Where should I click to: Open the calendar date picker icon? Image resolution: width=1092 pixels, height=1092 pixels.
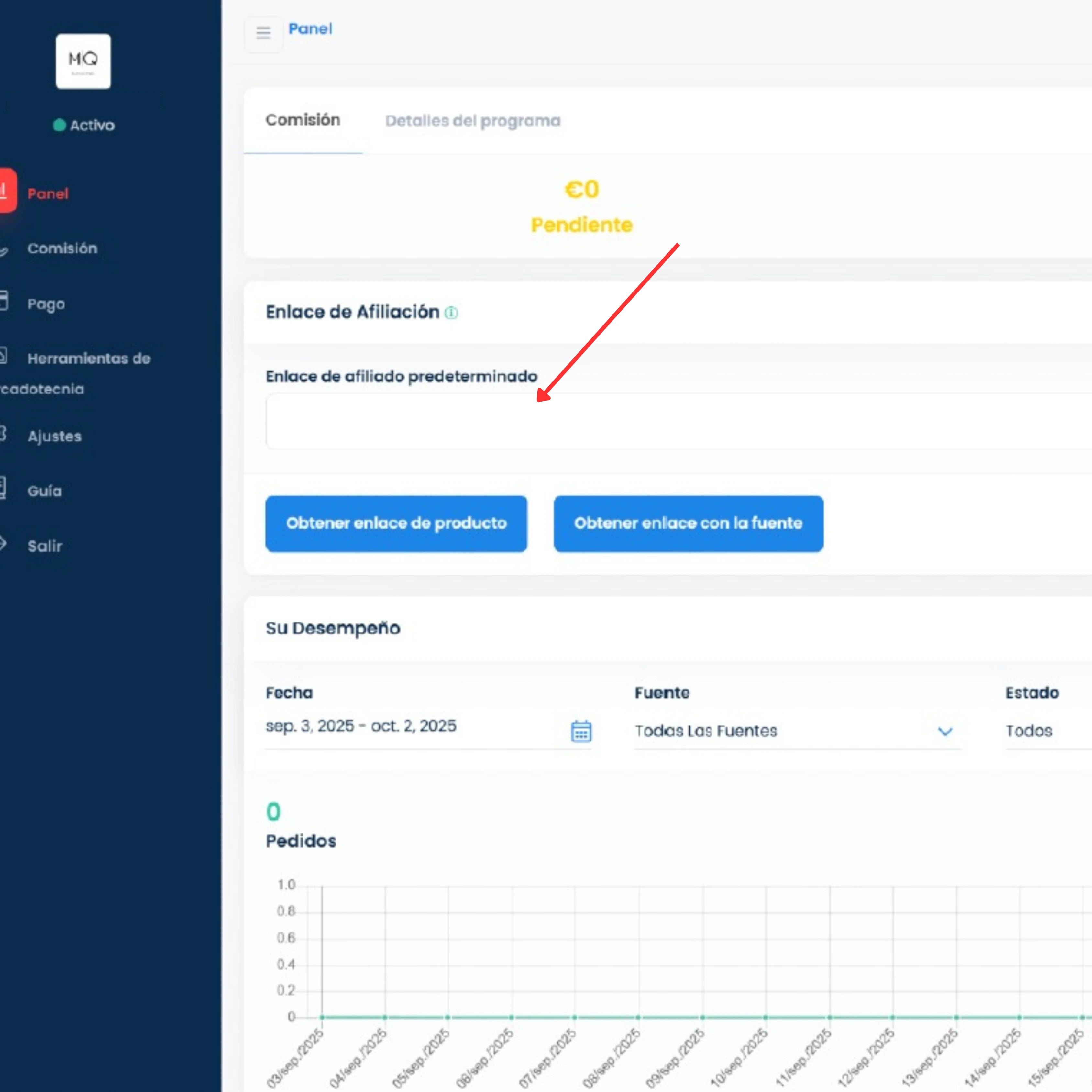point(581,731)
